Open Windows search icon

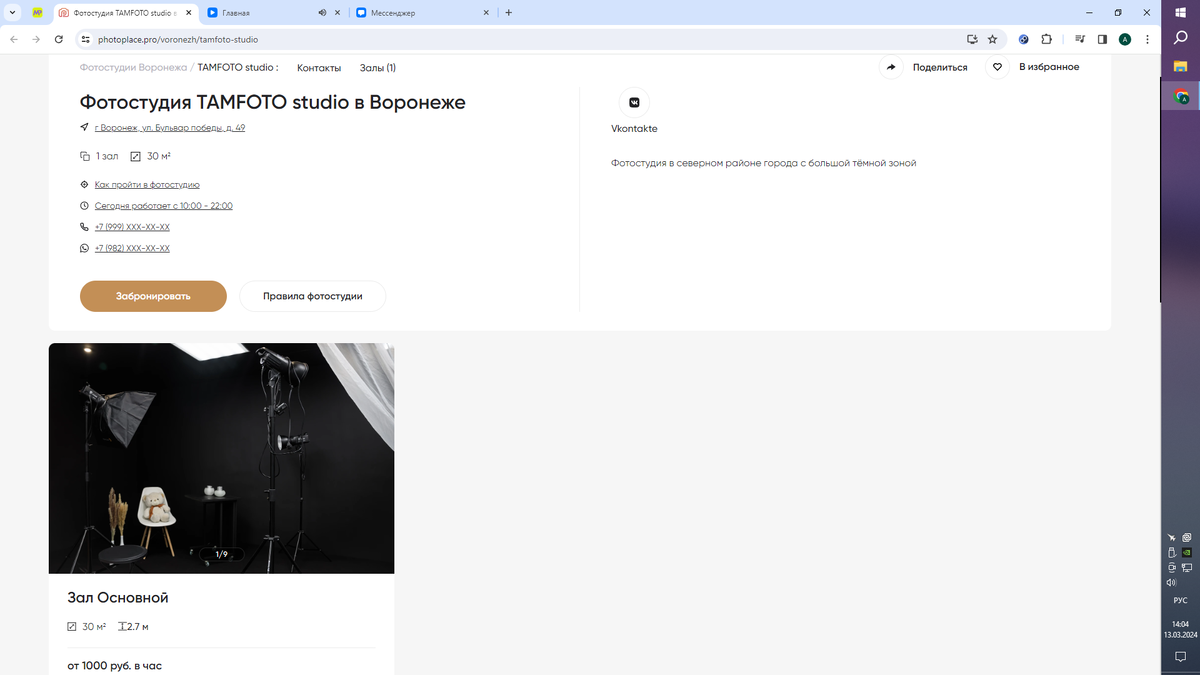pyautogui.click(x=1180, y=37)
